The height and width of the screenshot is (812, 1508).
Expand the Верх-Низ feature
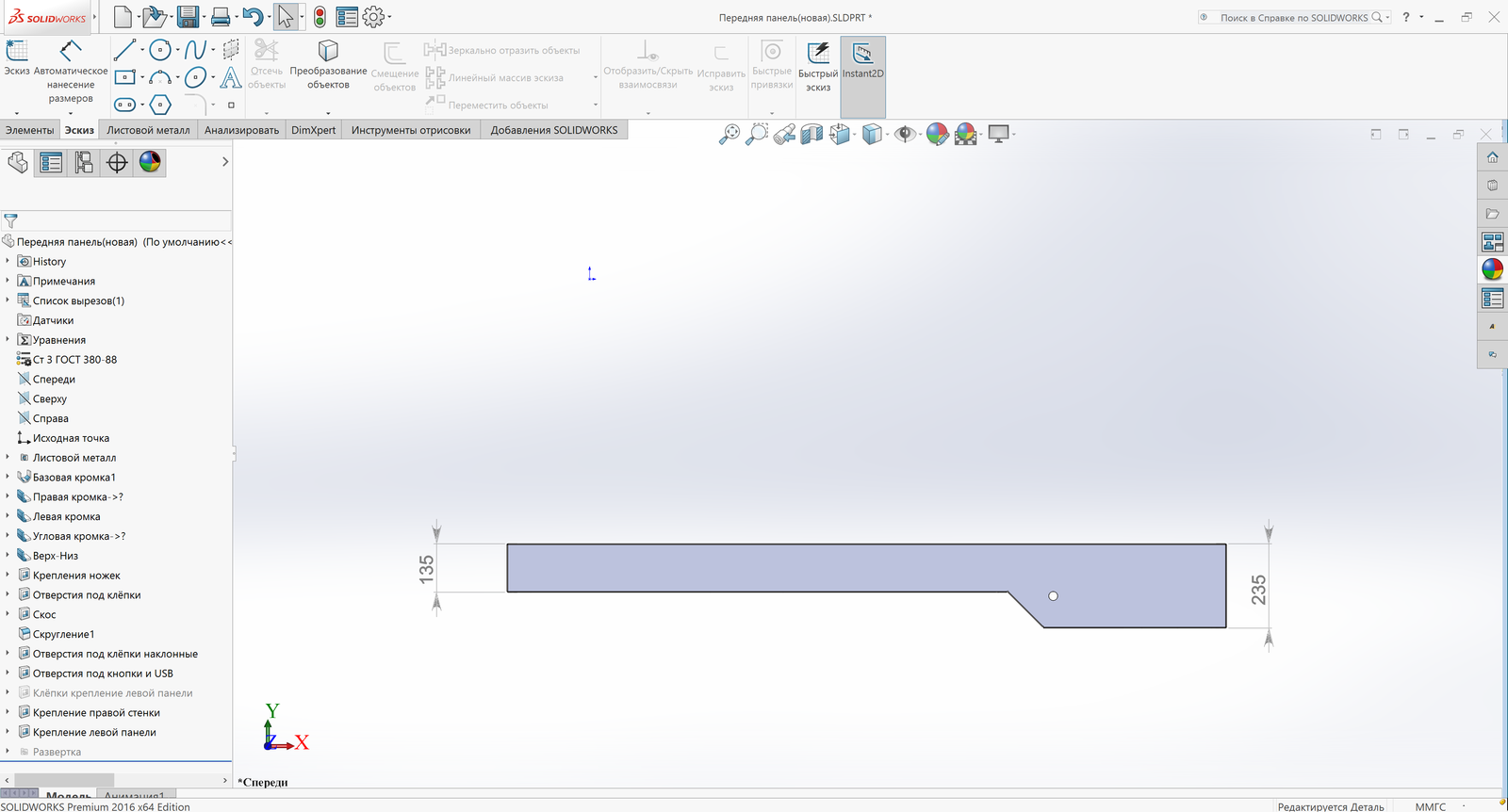(8, 555)
